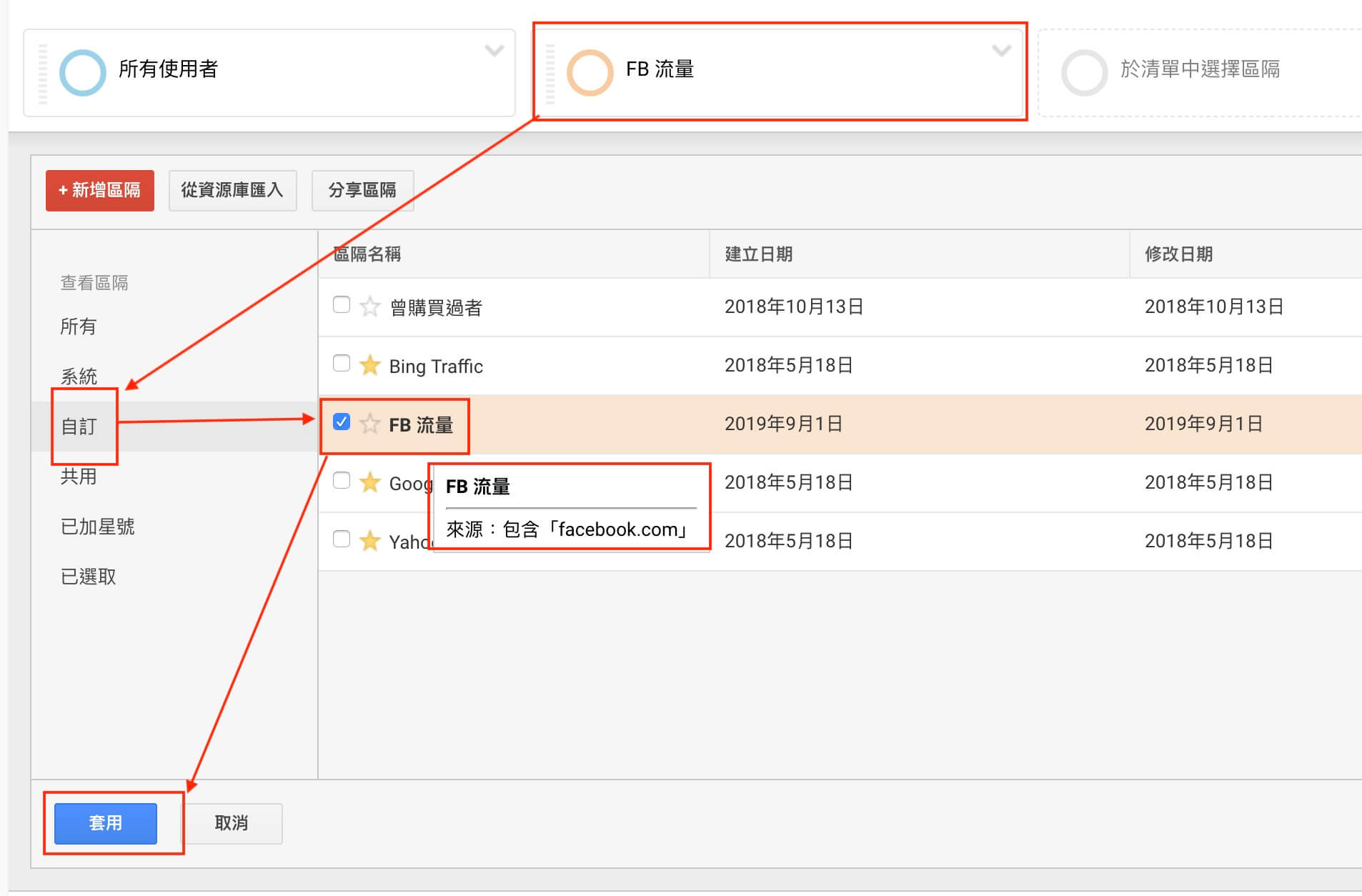Click the red 新增區隔 button
Viewport: 1362px width, 896px height.
pyautogui.click(x=100, y=190)
